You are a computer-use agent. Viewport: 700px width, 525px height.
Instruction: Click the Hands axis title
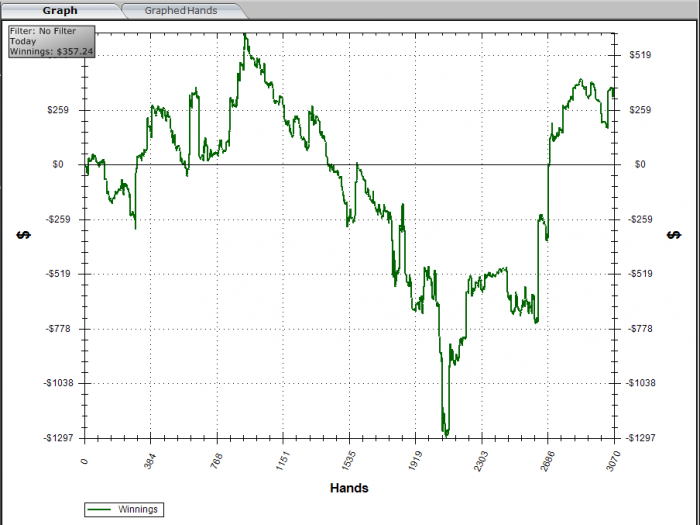[x=349, y=488]
